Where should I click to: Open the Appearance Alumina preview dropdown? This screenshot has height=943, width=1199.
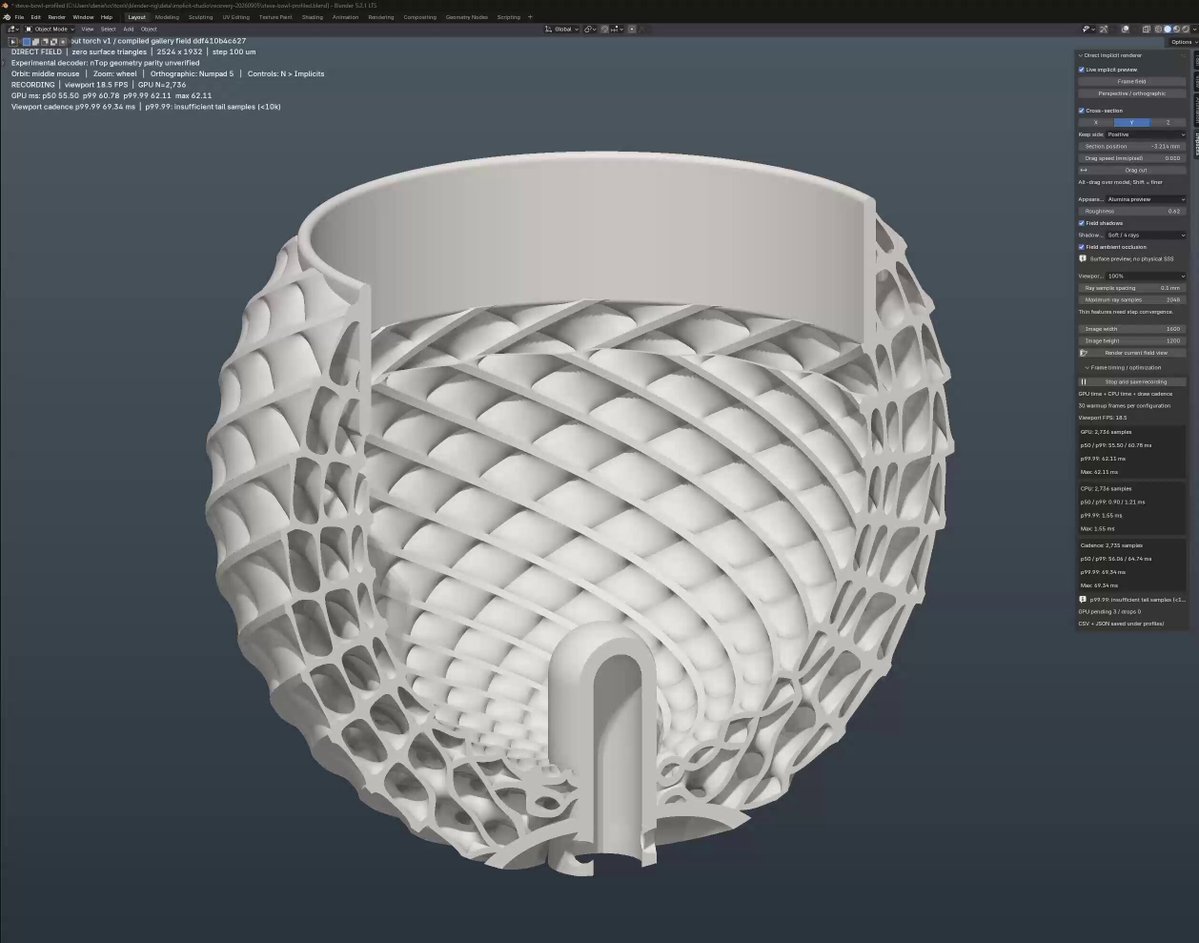(x=1145, y=199)
